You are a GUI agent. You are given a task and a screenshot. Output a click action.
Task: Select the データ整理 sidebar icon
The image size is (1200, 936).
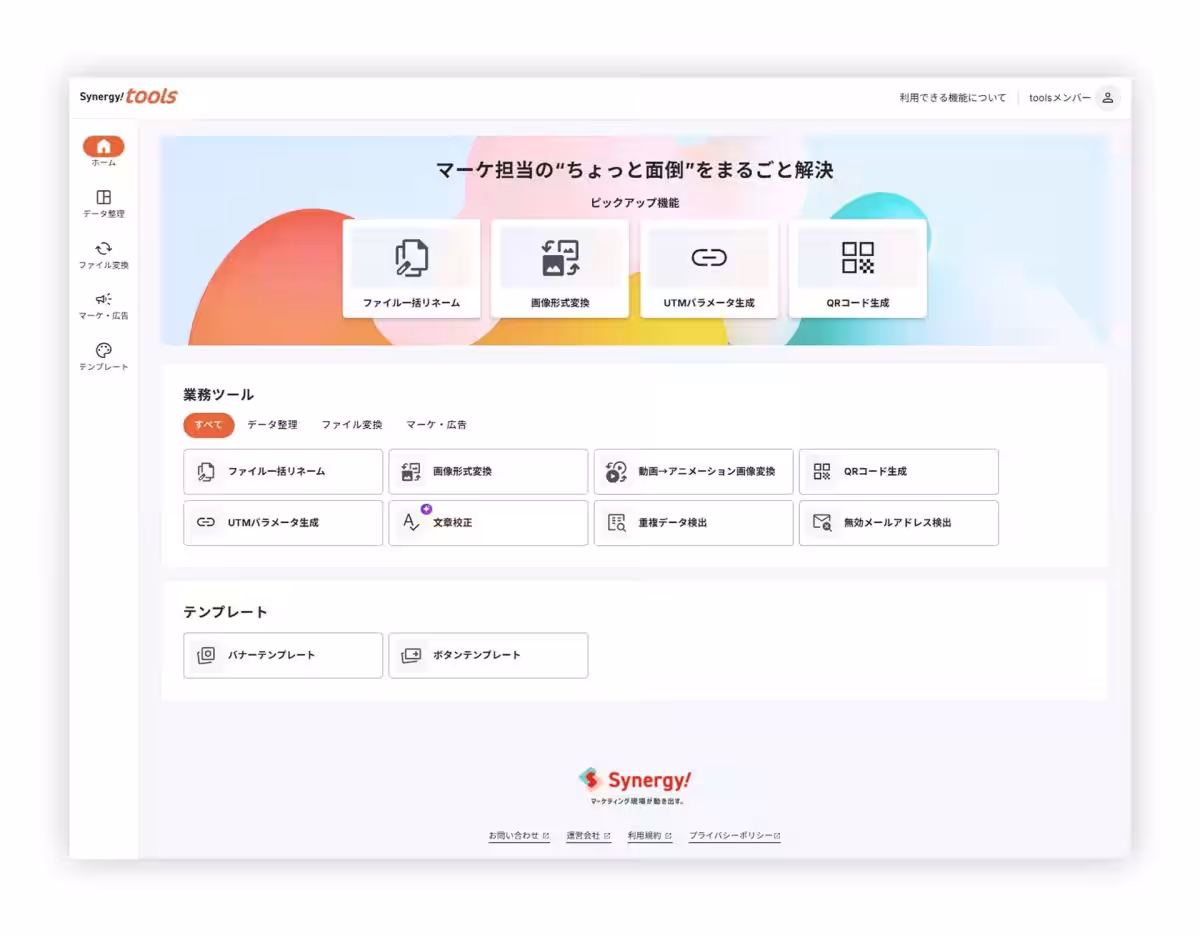pos(101,199)
